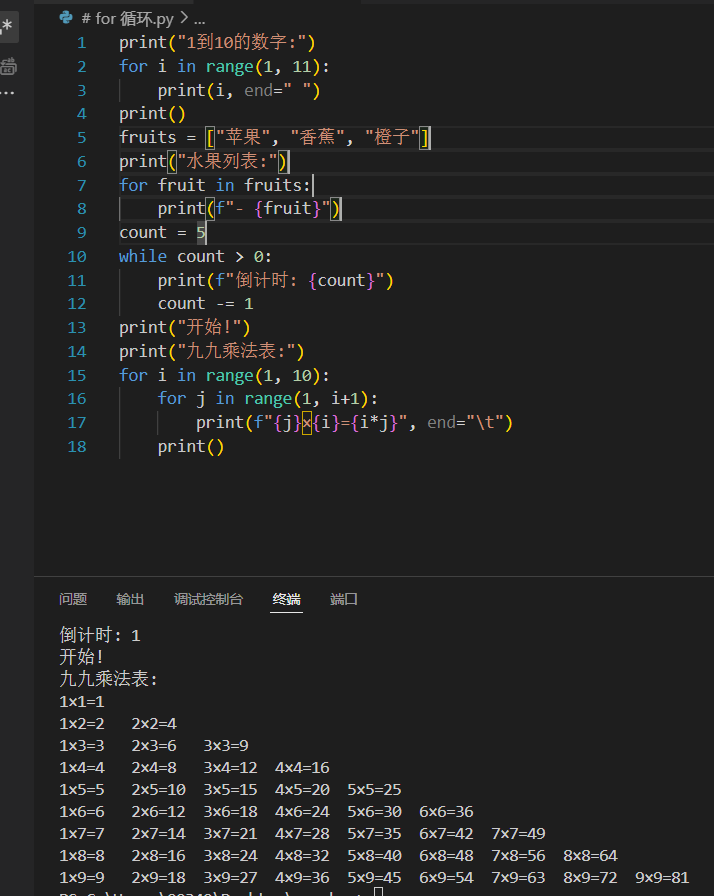Image resolution: width=714 pixels, height=896 pixels.
Task: Select the 终端 tab
Action: pyautogui.click(x=286, y=599)
